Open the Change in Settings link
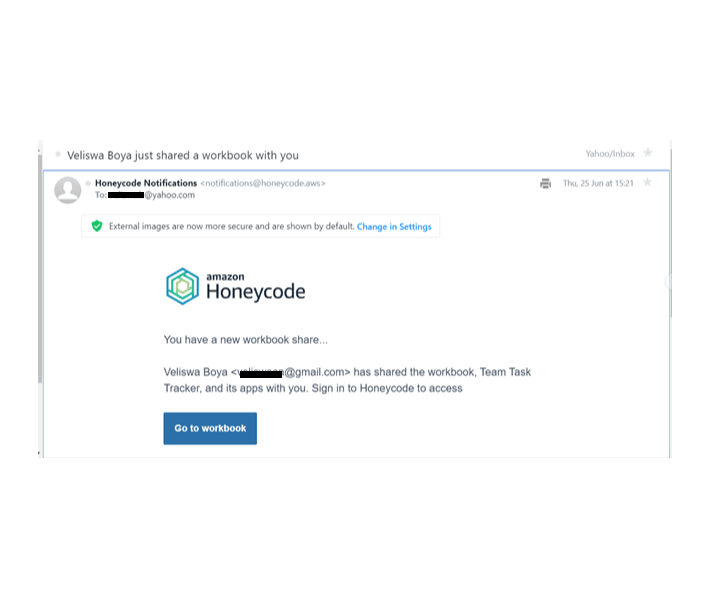Viewport: 710px width, 599px height. click(x=394, y=227)
